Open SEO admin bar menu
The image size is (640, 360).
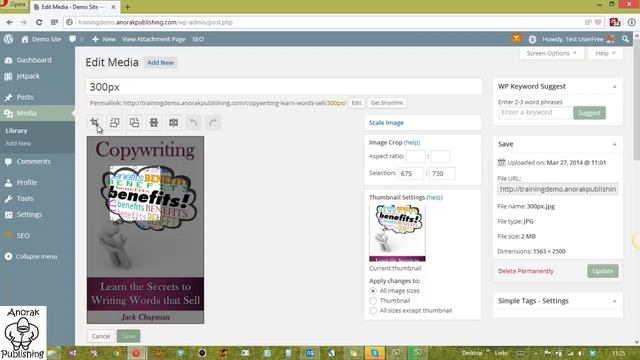[x=198, y=39]
